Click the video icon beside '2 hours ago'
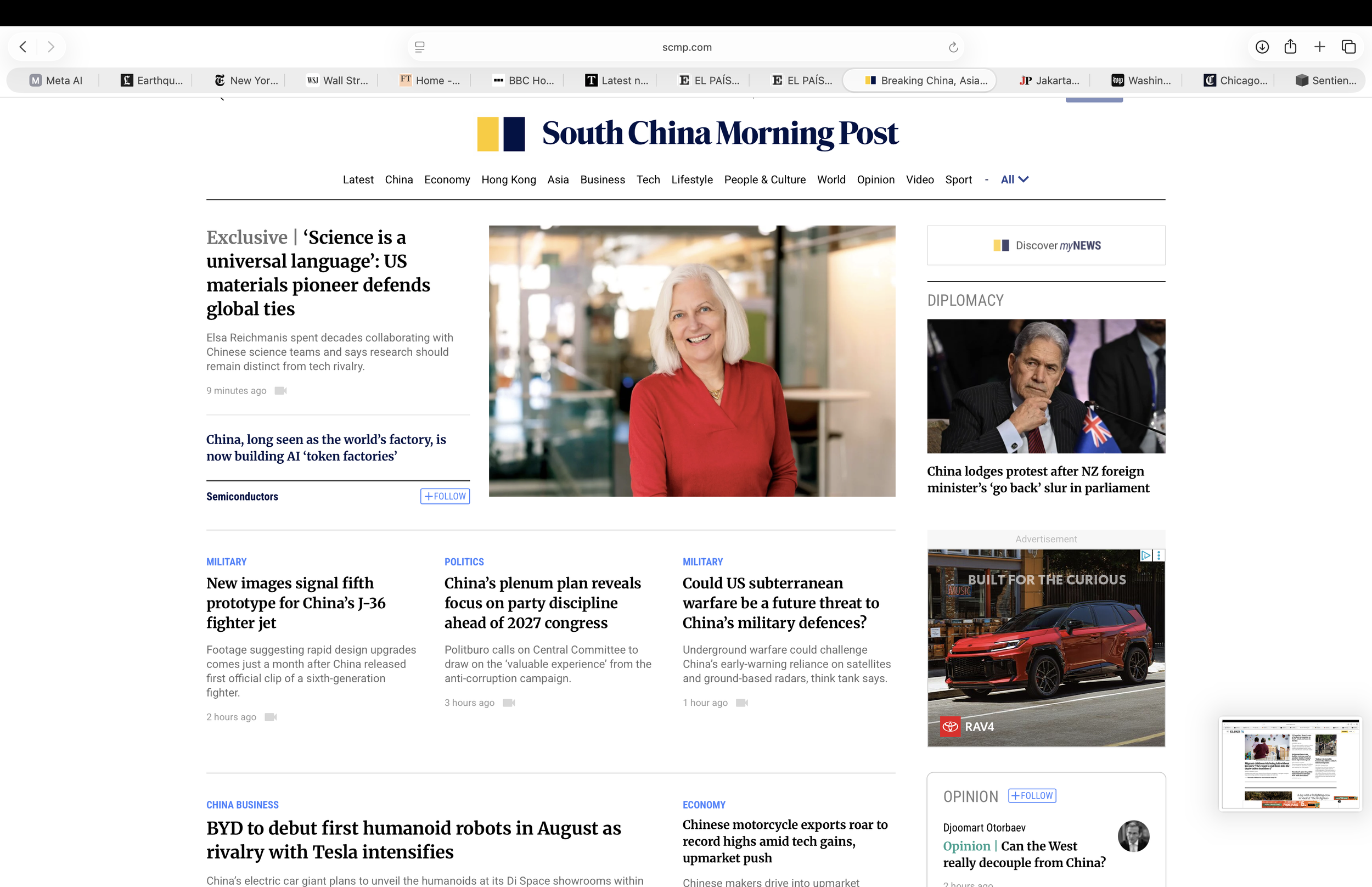Screen dimensions: 1372x887 point(271,717)
